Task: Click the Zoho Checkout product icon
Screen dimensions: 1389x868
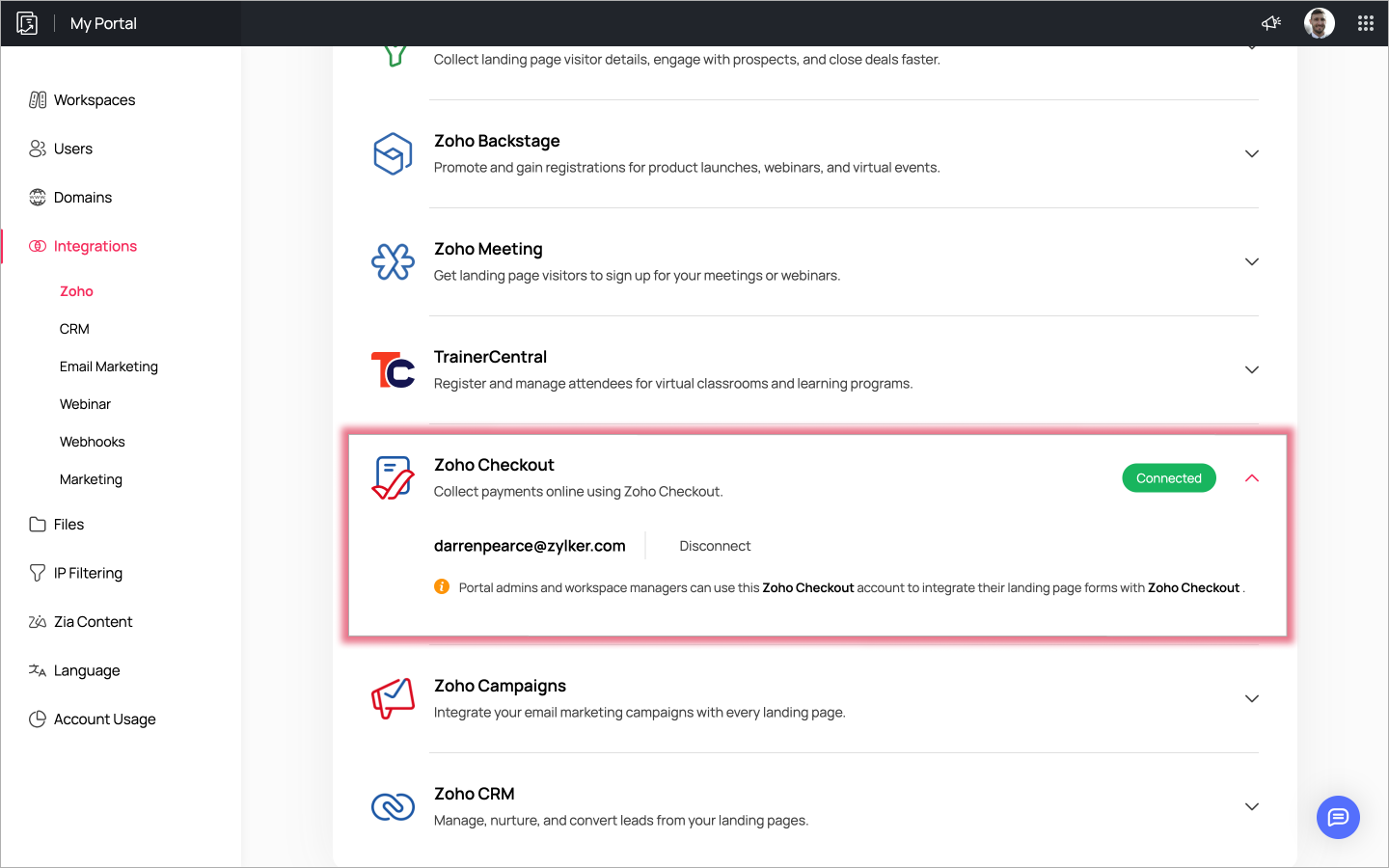Action: [393, 478]
